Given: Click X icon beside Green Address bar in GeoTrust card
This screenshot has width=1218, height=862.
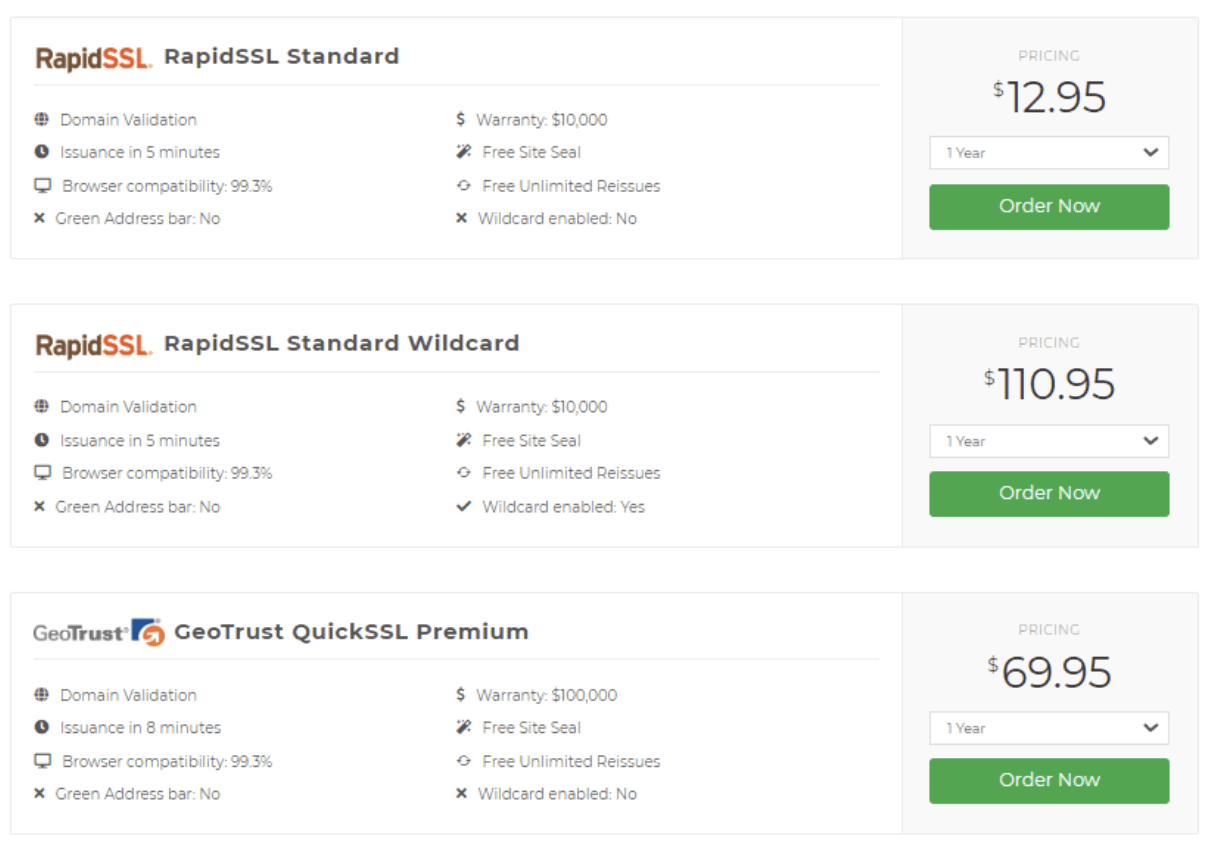Looking at the screenshot, I should pyautogui.click(x=40, y=794).
